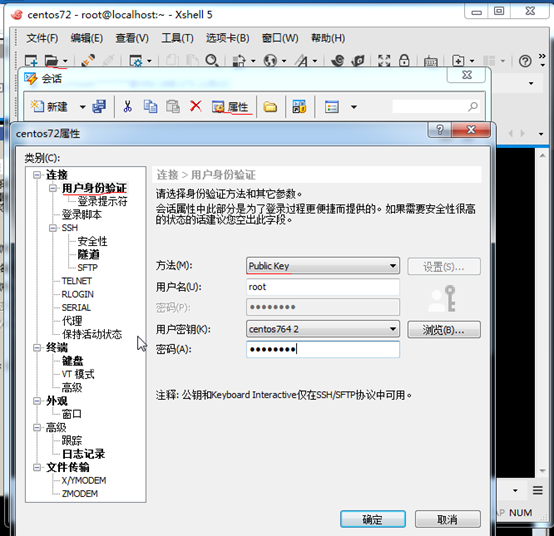The image size is (554, 536).
Task: Click the 属性 properties button in sessions toolbar
Action: (231, 107)
